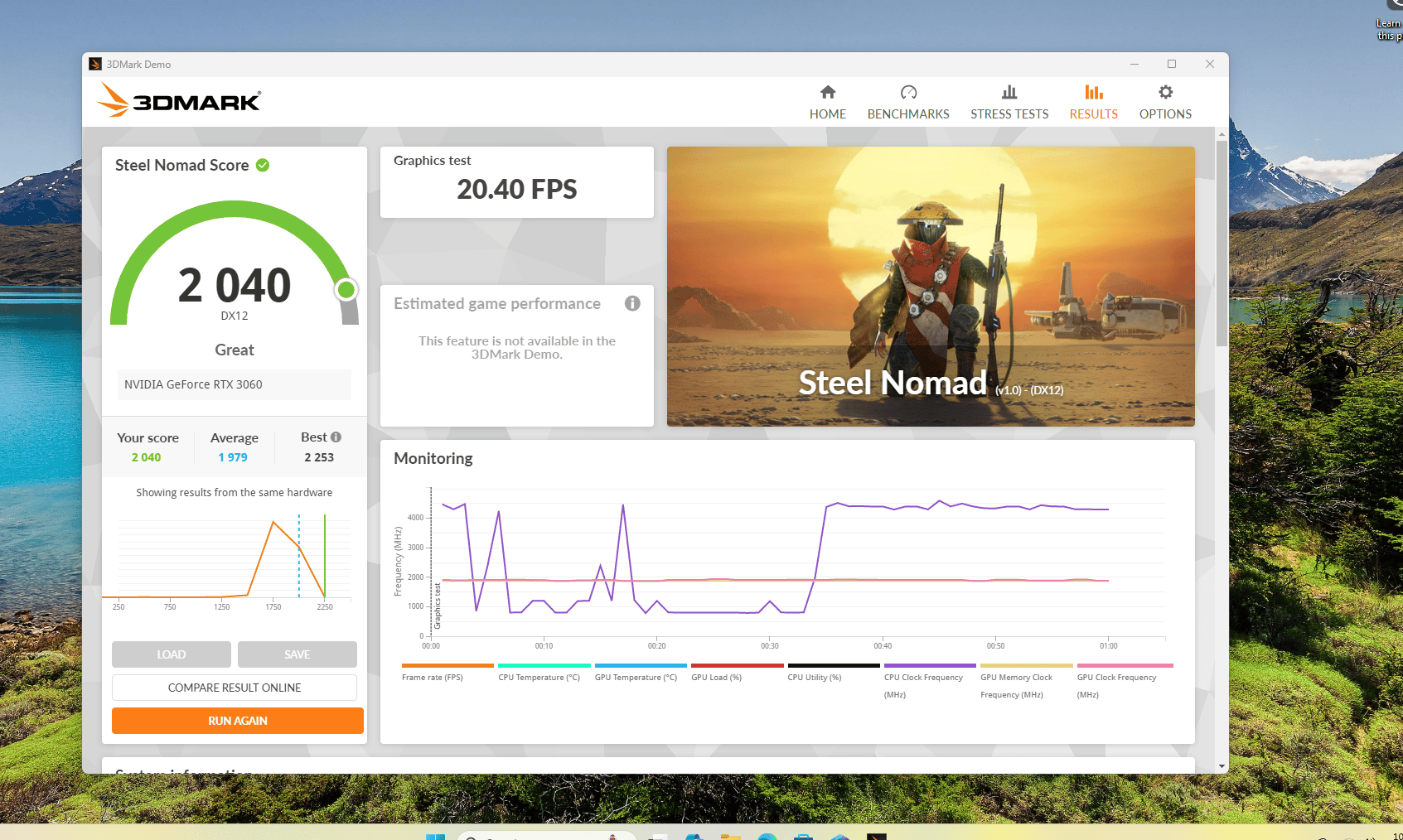Open Benchmarks via the gauge icon
This screenshot has height=840, width=1403.
[x=908, y=92]
